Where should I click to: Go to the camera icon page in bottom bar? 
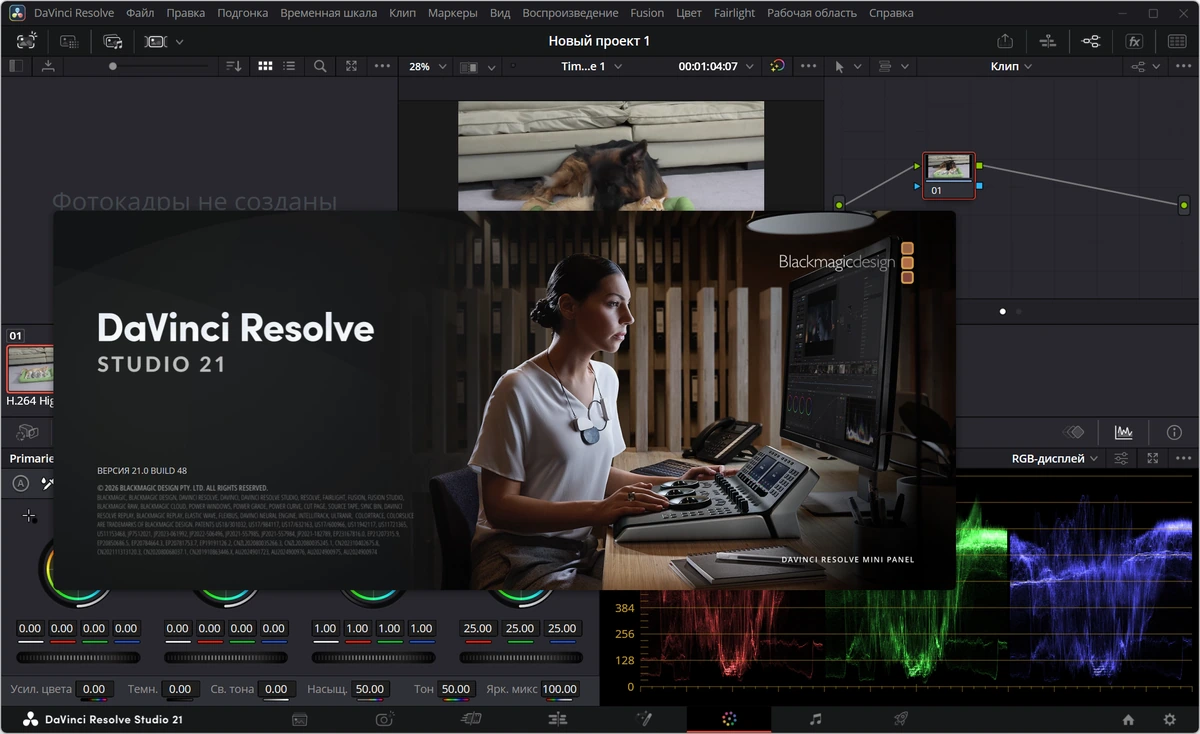click(x=385, y=719)
